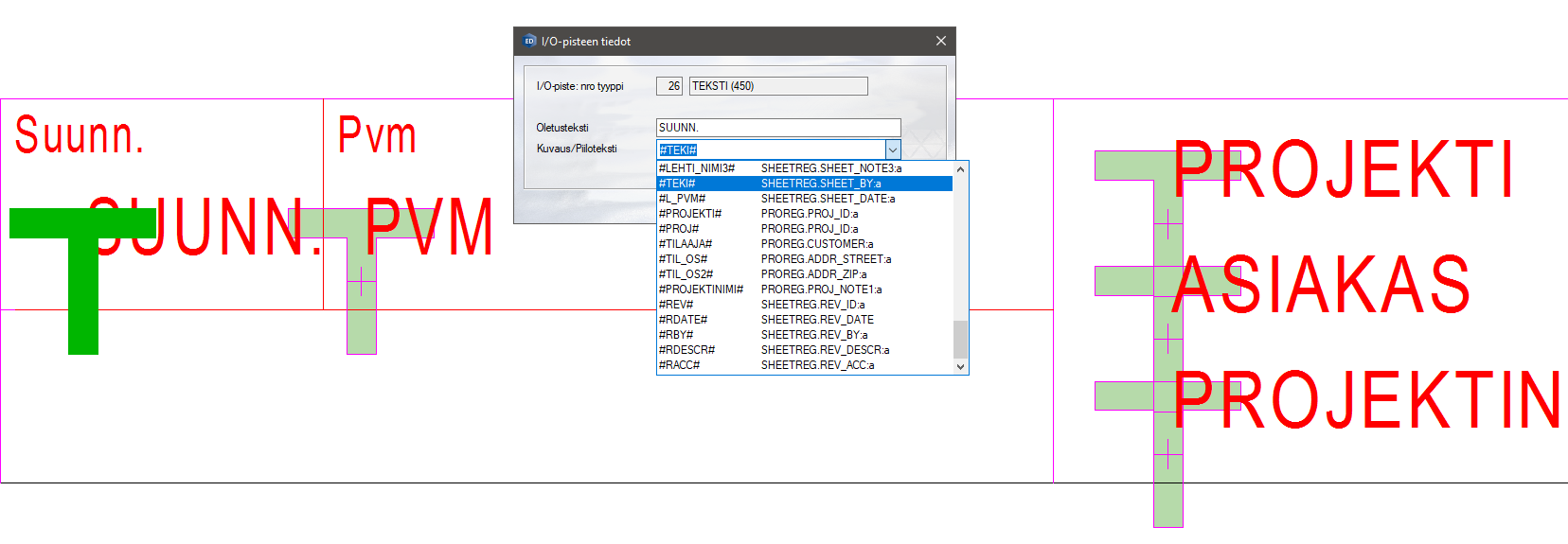Image resolution: width=1568 pixels, height=544 pixels.
Task: Click the bright green T marker by SUUNN.
Action: click(x=82, y=284)
